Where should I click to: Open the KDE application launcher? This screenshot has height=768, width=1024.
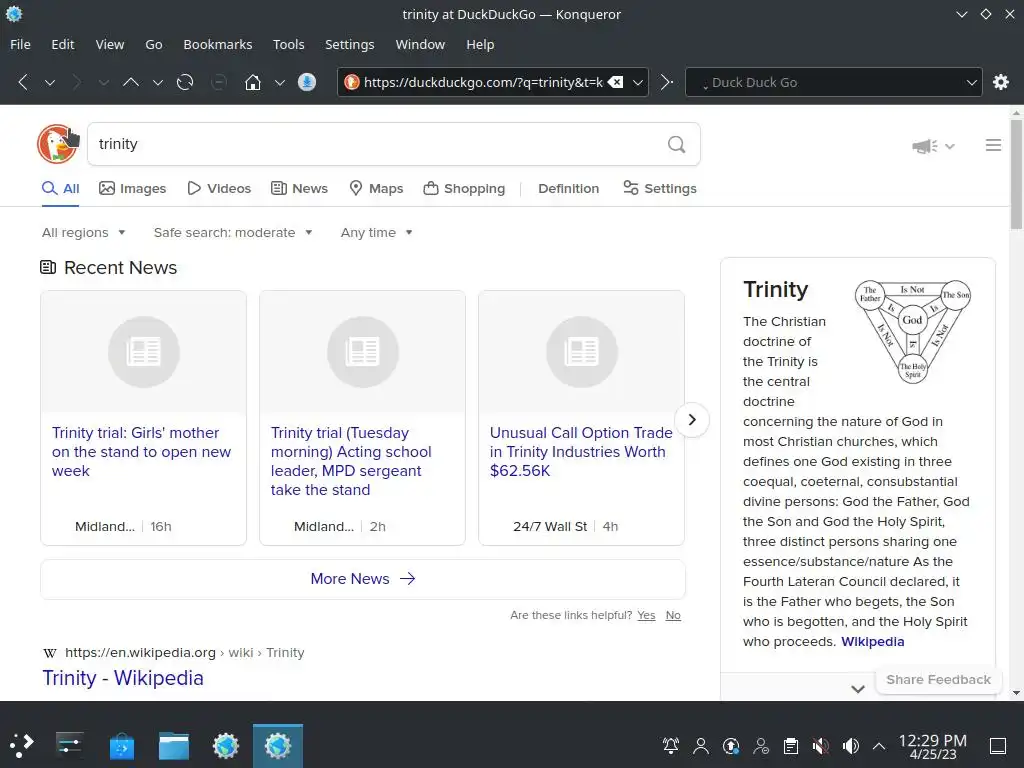(22, 744)
